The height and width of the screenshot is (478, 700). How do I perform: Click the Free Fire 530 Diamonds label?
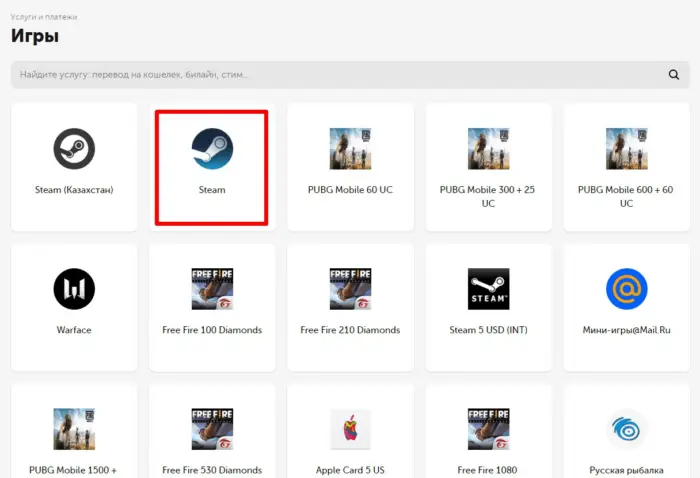coord(212,470)
